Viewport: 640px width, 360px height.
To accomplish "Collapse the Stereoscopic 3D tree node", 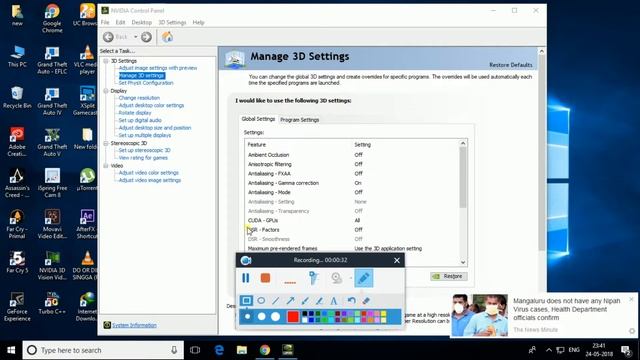I will coord(106,143).
